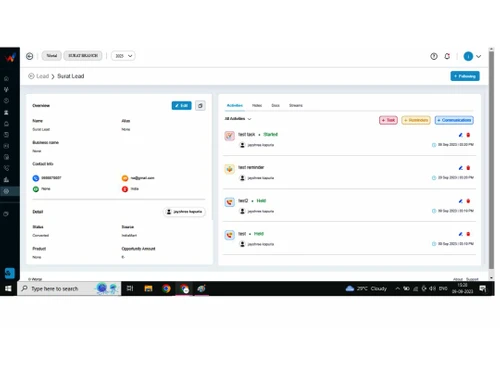The image size is (500, 375).
Task: Click the task icon of test task
Action: click(x=229, y=136)
